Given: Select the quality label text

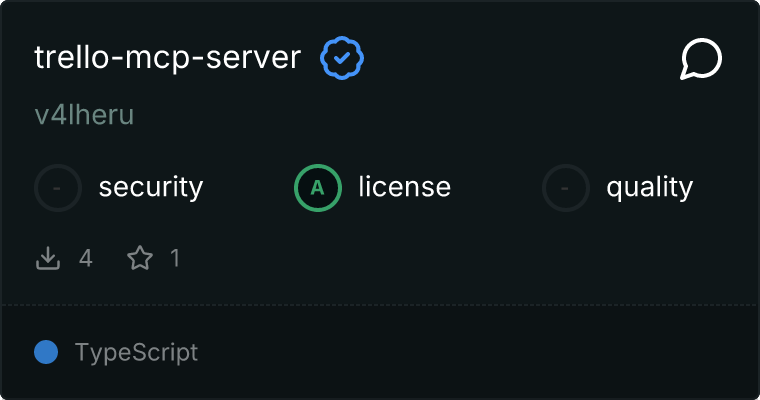Looking at the screenshot, I should click(x=650, y=187).
